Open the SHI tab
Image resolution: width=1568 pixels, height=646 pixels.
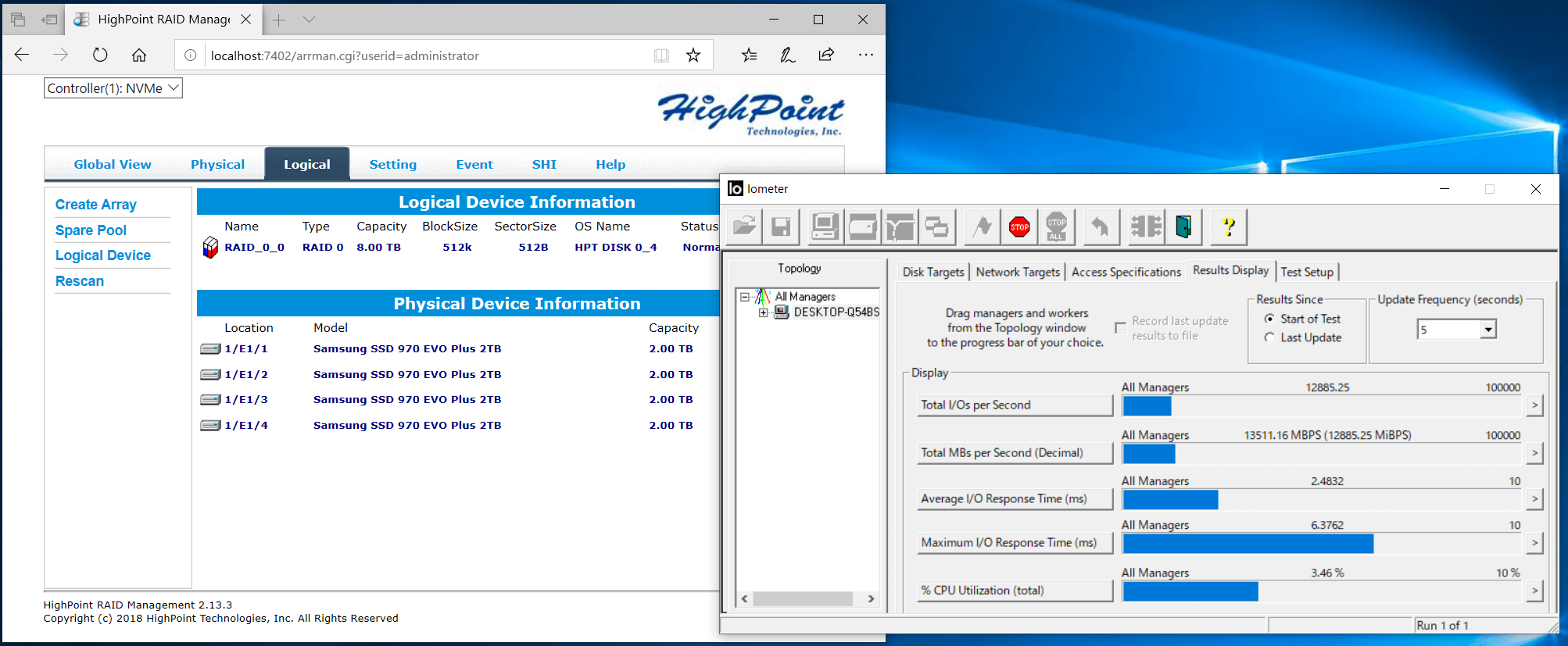(544, 164)
